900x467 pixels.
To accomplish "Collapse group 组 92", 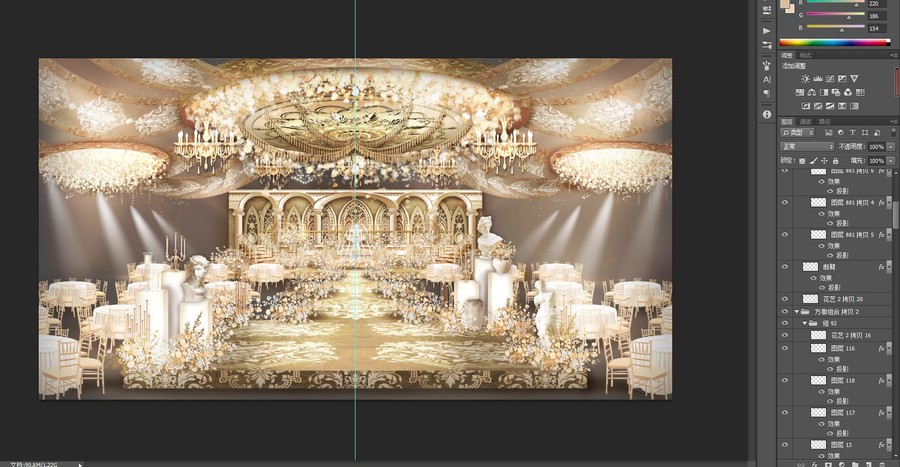I will [805, 324].
